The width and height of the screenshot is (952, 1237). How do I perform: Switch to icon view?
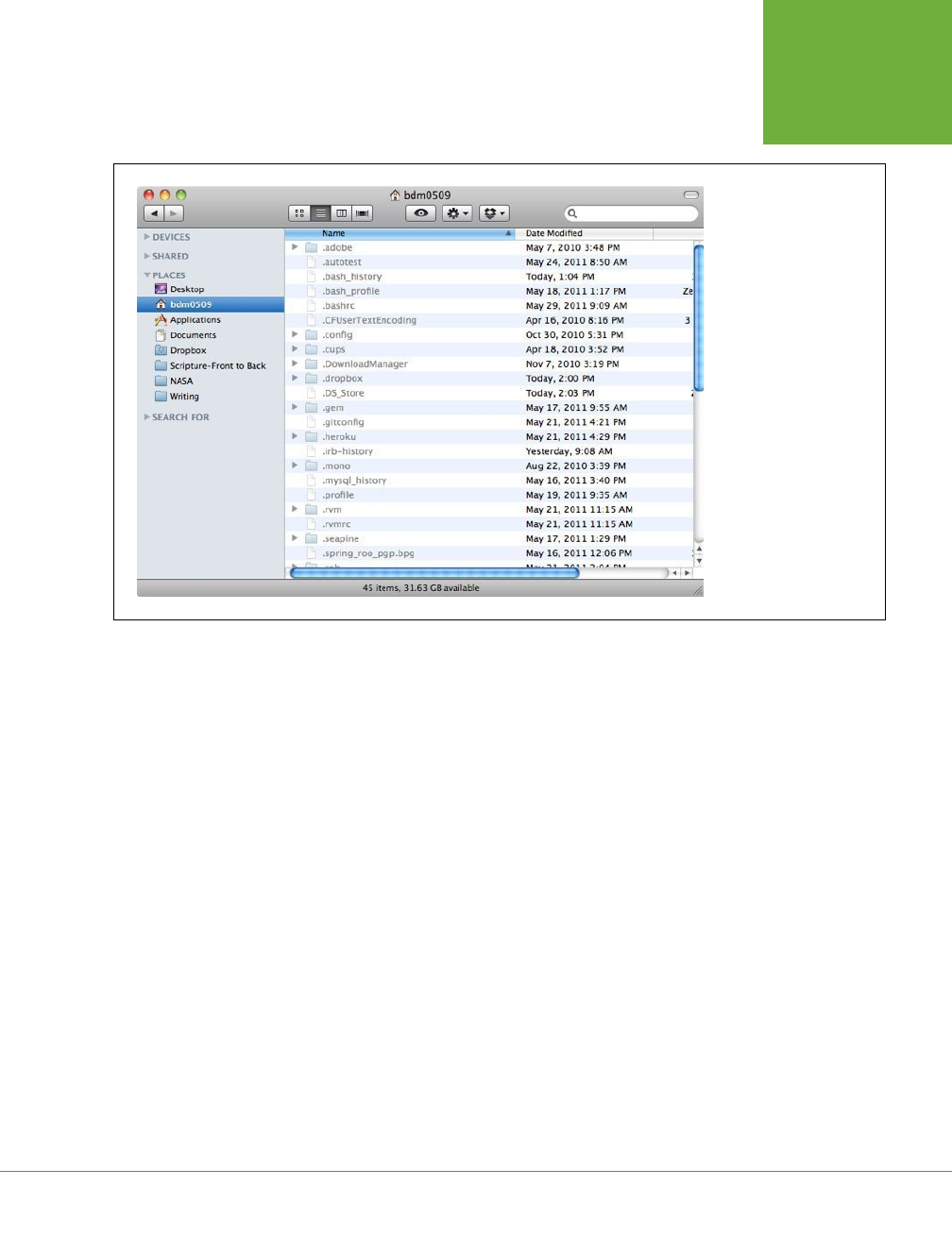299,213
